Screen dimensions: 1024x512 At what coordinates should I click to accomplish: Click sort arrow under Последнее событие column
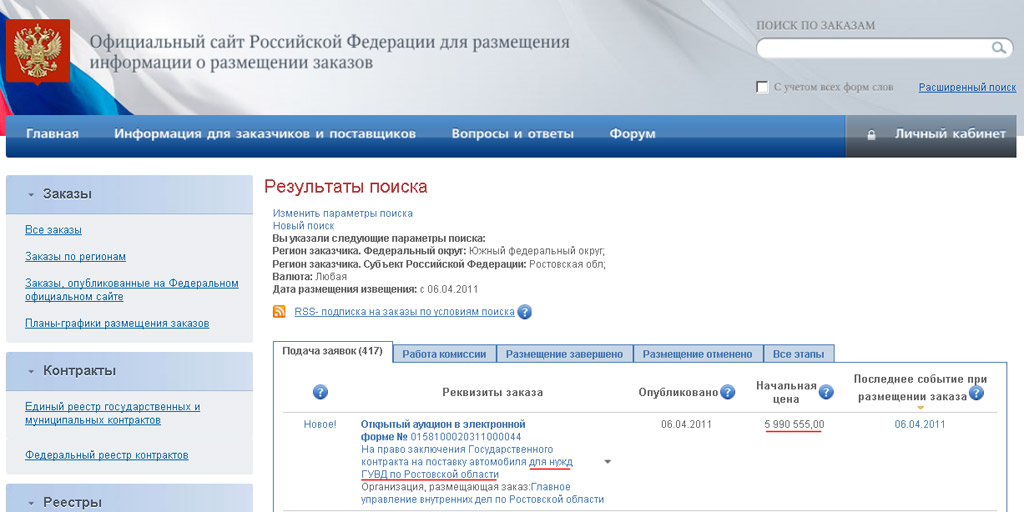tap(921, 408)
